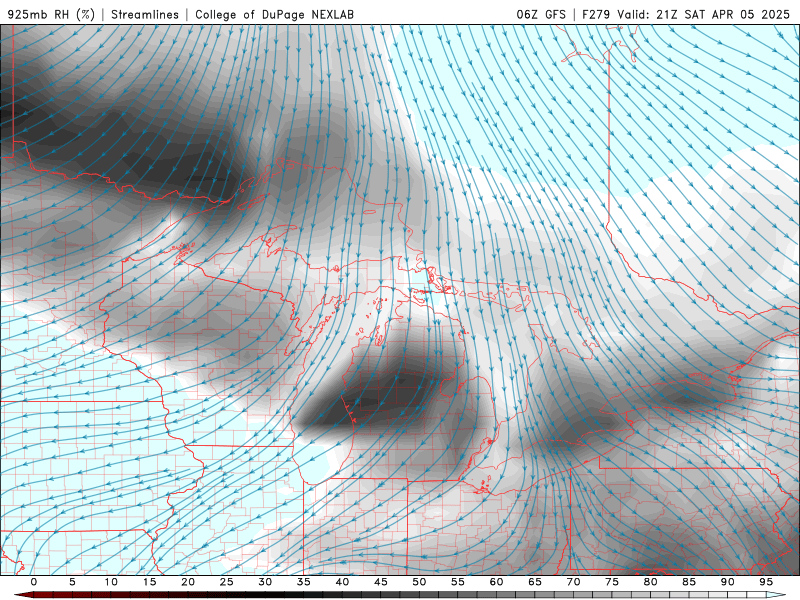Viewport: 800px width, 600px height.
Task: Click the "65" colorbar scale label
Action: 535,582
